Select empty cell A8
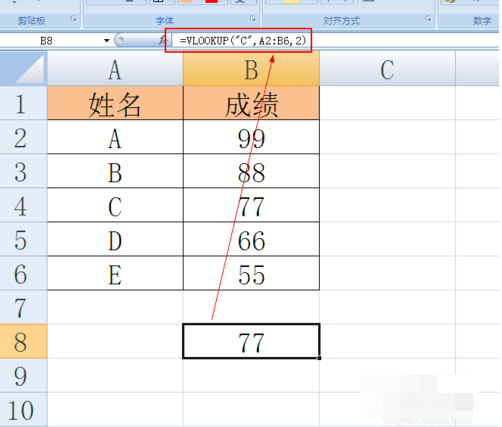 [115, 341]
